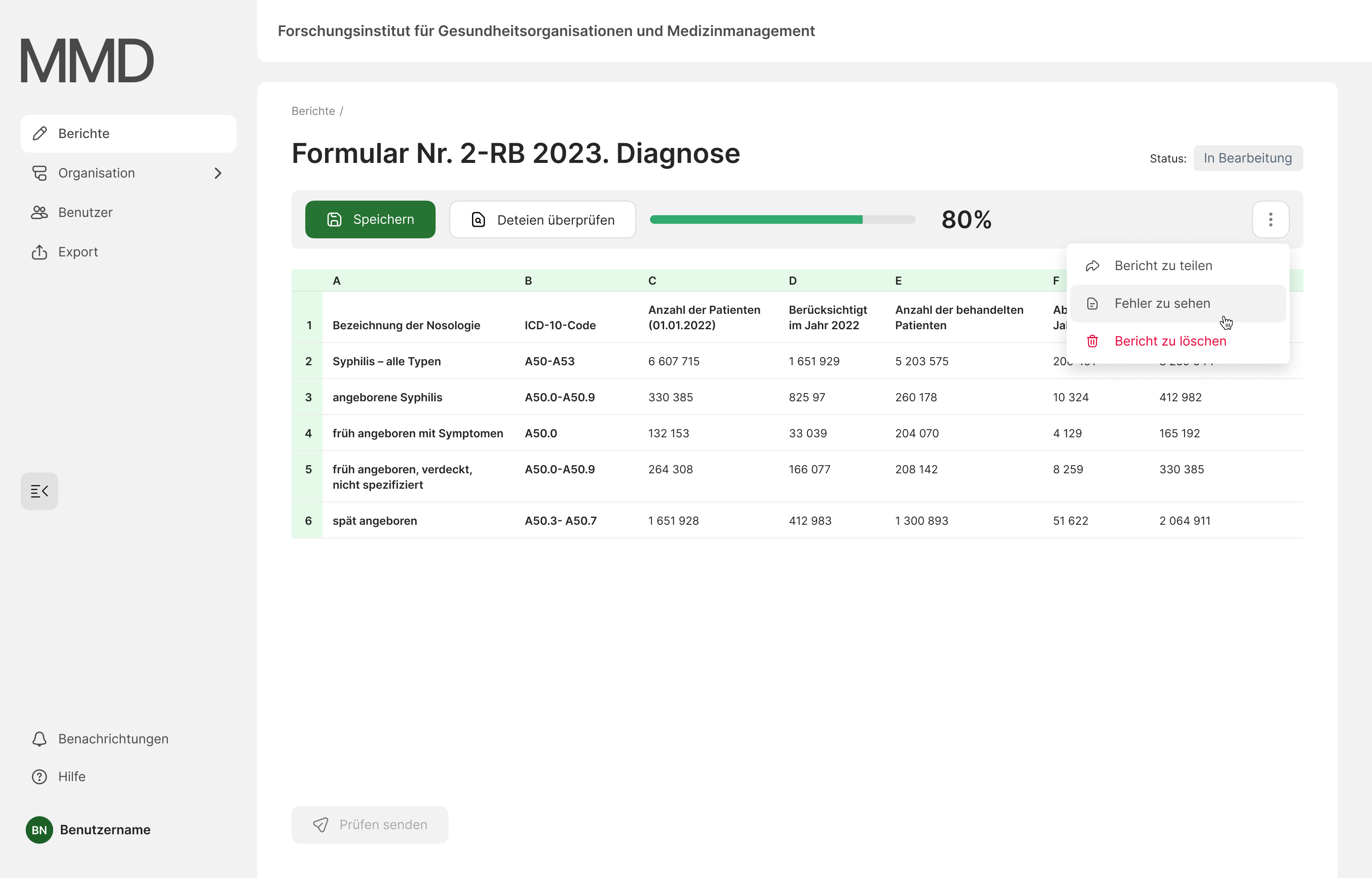The image size is (1372, 878).
Task: Click the Hilfe question mark icon
Action: [x=39, y=776]
